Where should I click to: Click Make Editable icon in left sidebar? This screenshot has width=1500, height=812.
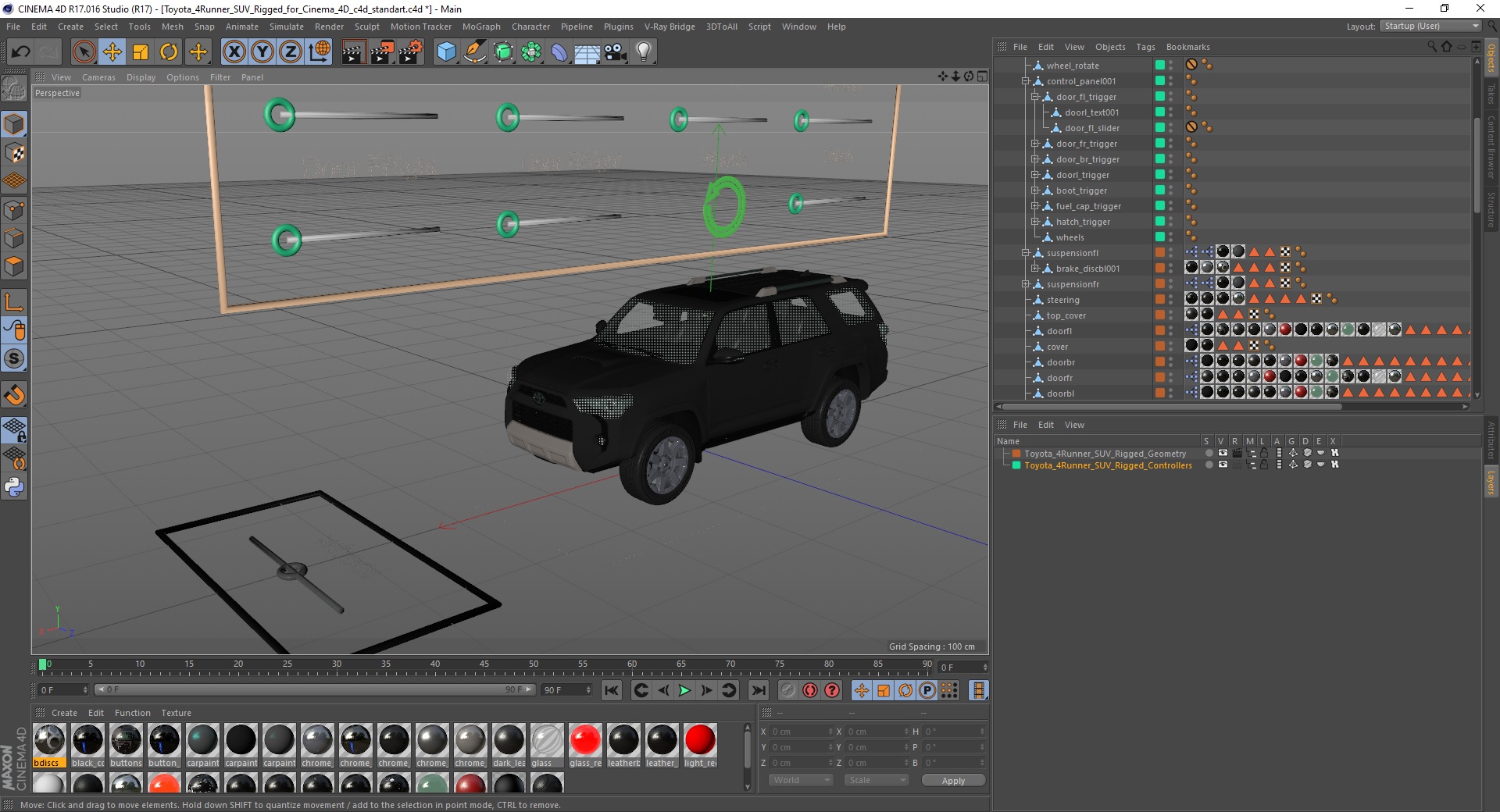coord(14,89)
